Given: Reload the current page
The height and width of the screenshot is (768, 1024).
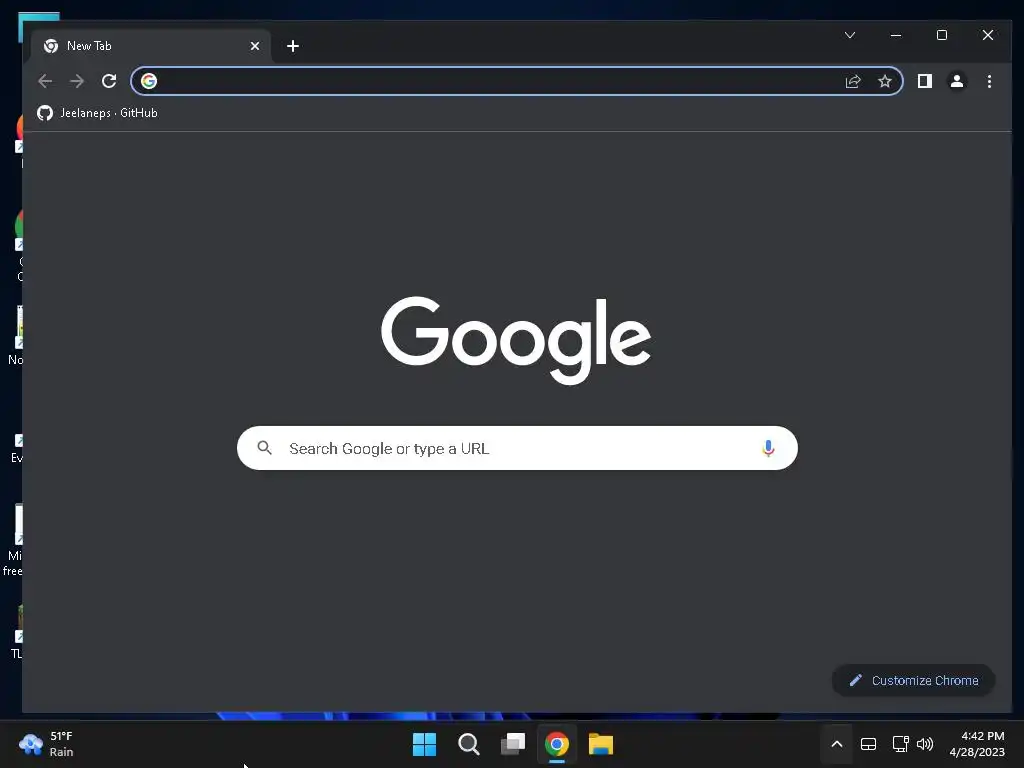Looking at the screenshot, I should coord(109,81).
